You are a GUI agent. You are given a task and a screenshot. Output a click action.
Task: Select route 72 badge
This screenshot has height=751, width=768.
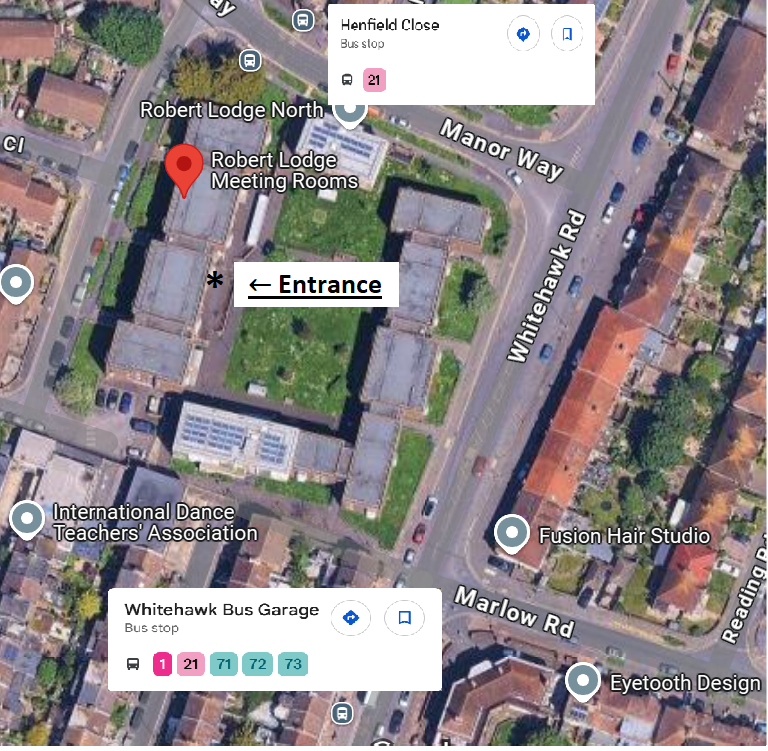[x=258, y=664]
